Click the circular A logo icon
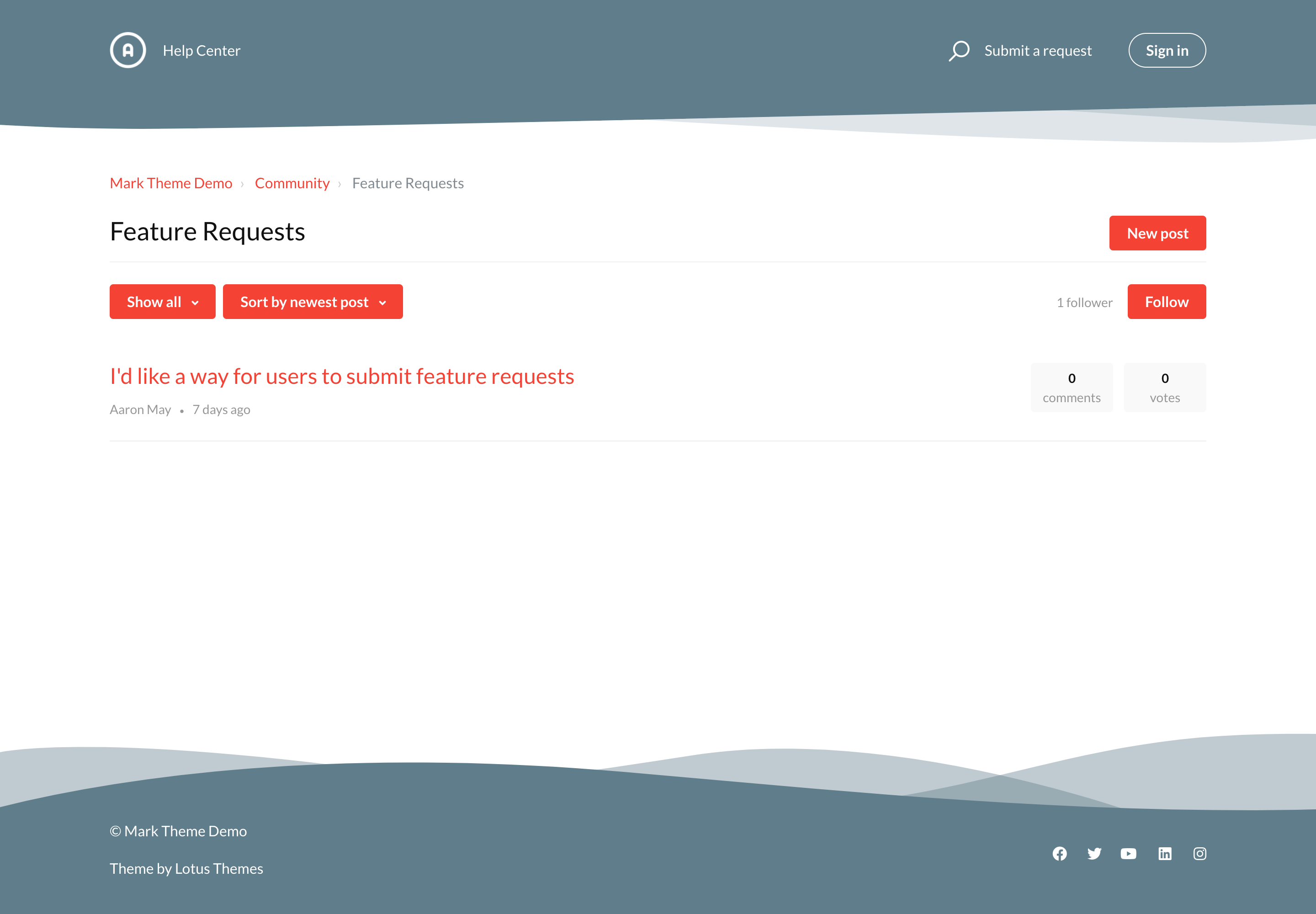Viewport: 1316px width, 914px height. [x=127, y=50]
